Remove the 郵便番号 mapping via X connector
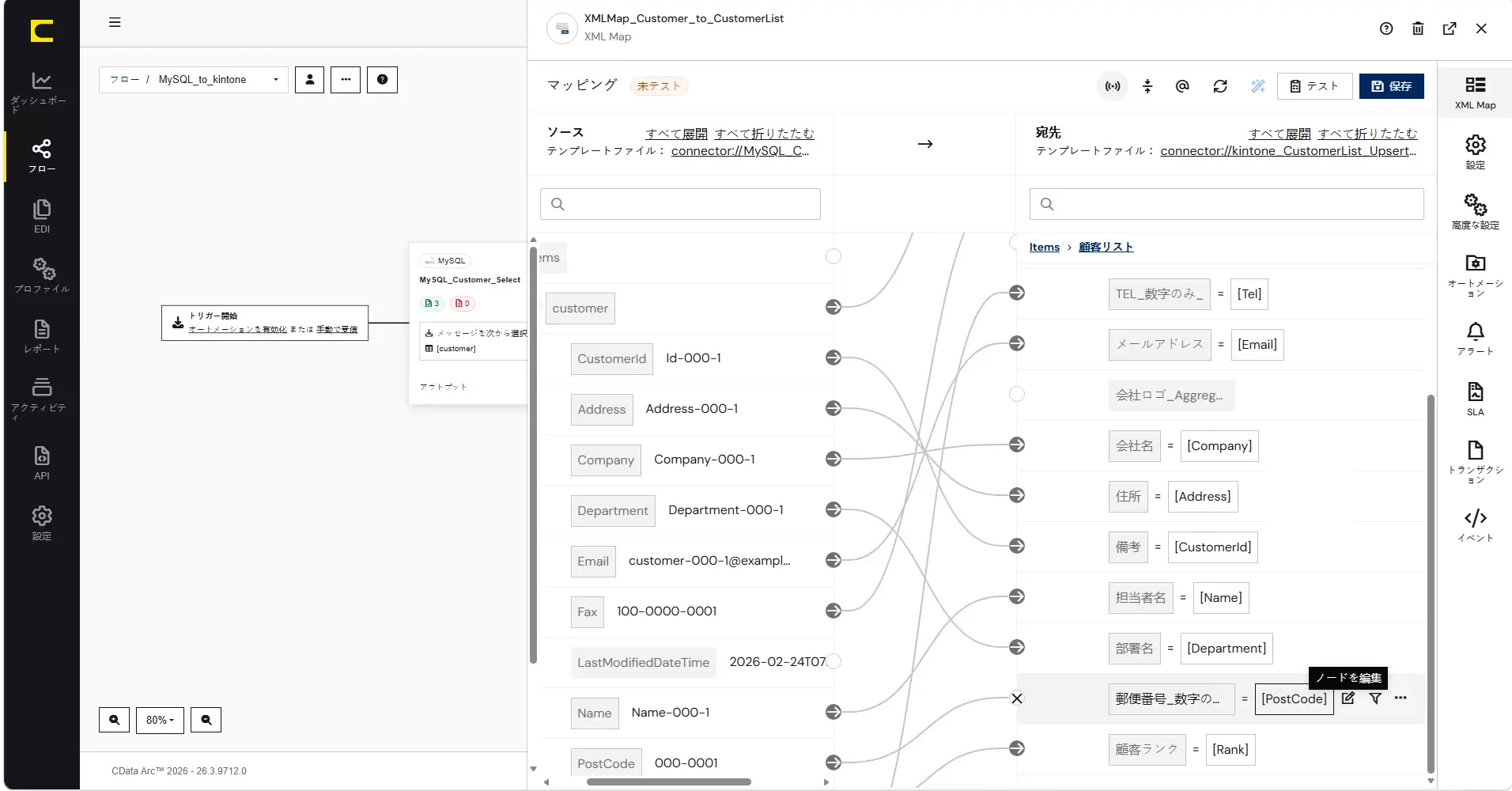This screenshot has height=791, width=1512. point(1017,698)
